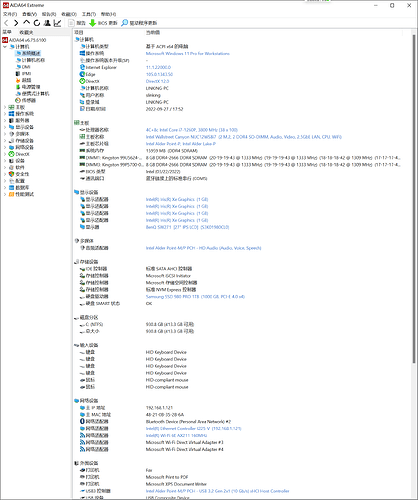This screenshot has height=500, width=418.
Task: Click the Internet Explorer row icon
Action: (82, 67)
